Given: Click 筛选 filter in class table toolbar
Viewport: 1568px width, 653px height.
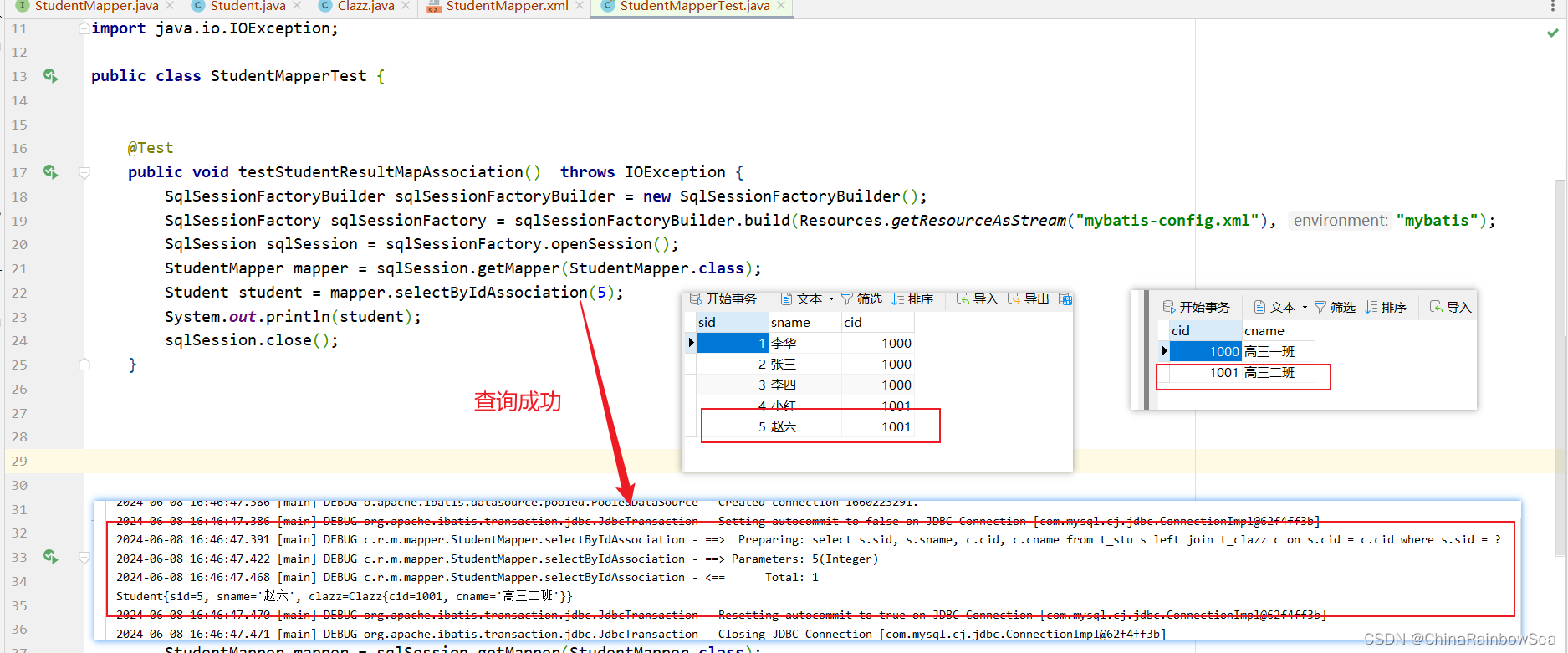Looking at the screenshot, I should (1335, 307).
